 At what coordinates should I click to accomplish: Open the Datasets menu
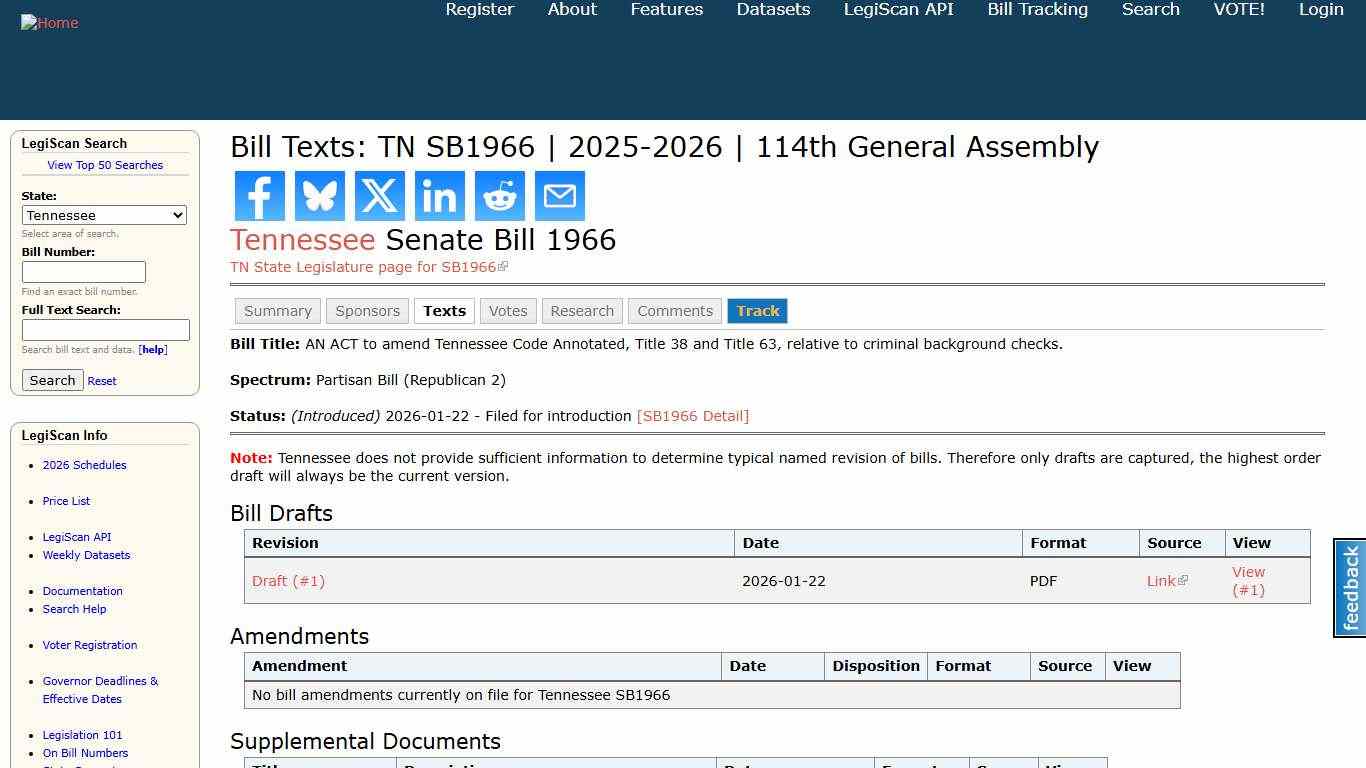(x=773, y=10)
